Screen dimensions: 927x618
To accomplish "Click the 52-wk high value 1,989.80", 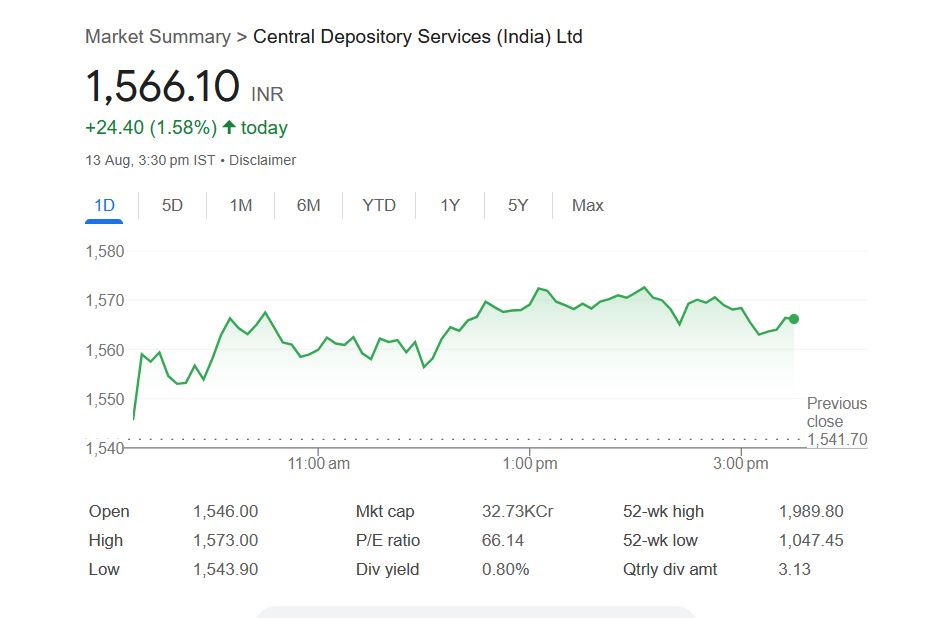I will (x=811, y=511).
